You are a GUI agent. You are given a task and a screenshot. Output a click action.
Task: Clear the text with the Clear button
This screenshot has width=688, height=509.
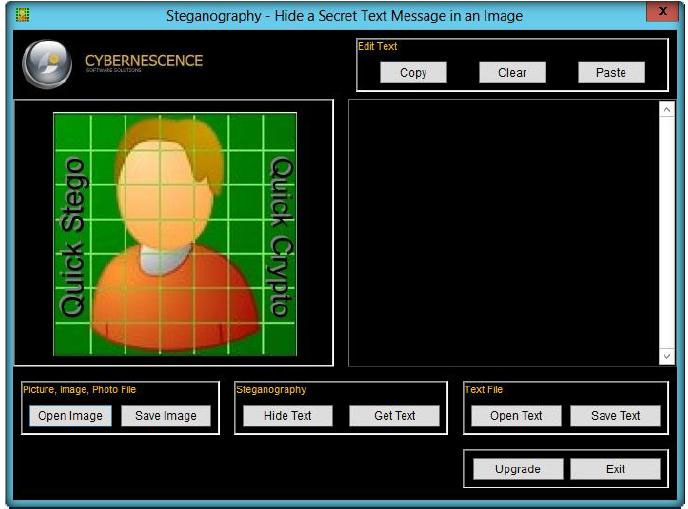[512, 72]
